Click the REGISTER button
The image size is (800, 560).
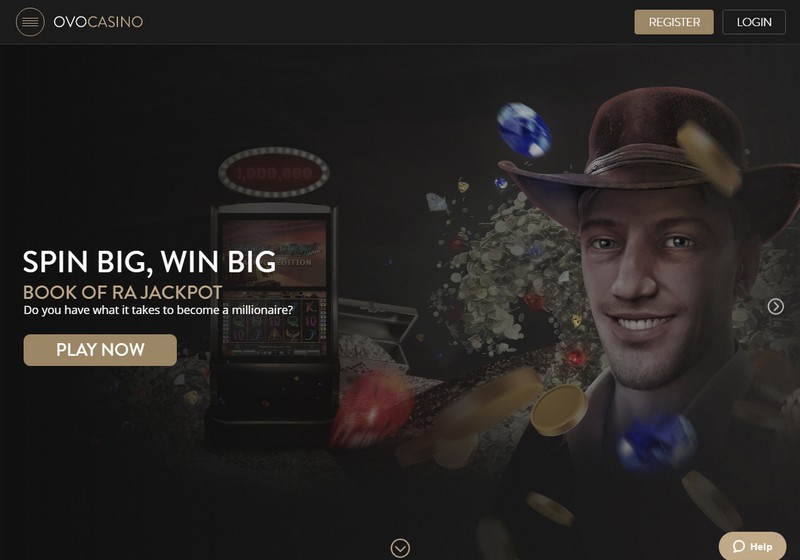(674, 22)
